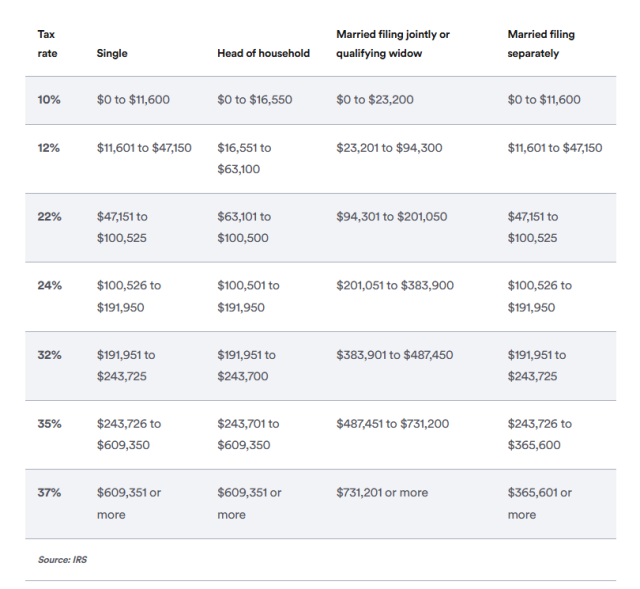Select the 35% tax rate cell

click(49, 423)
